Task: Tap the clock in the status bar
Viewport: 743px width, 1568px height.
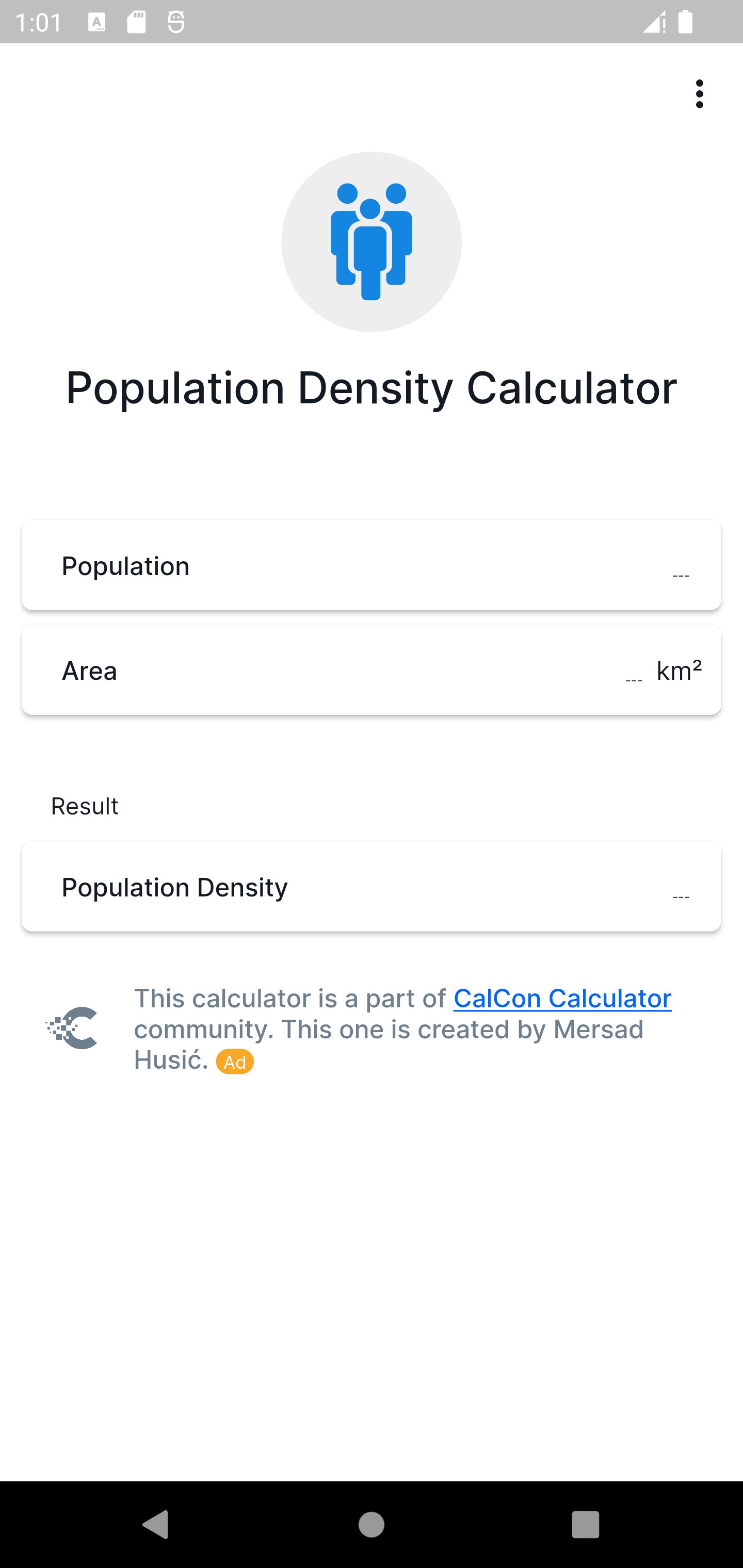Action: [38, 22]
